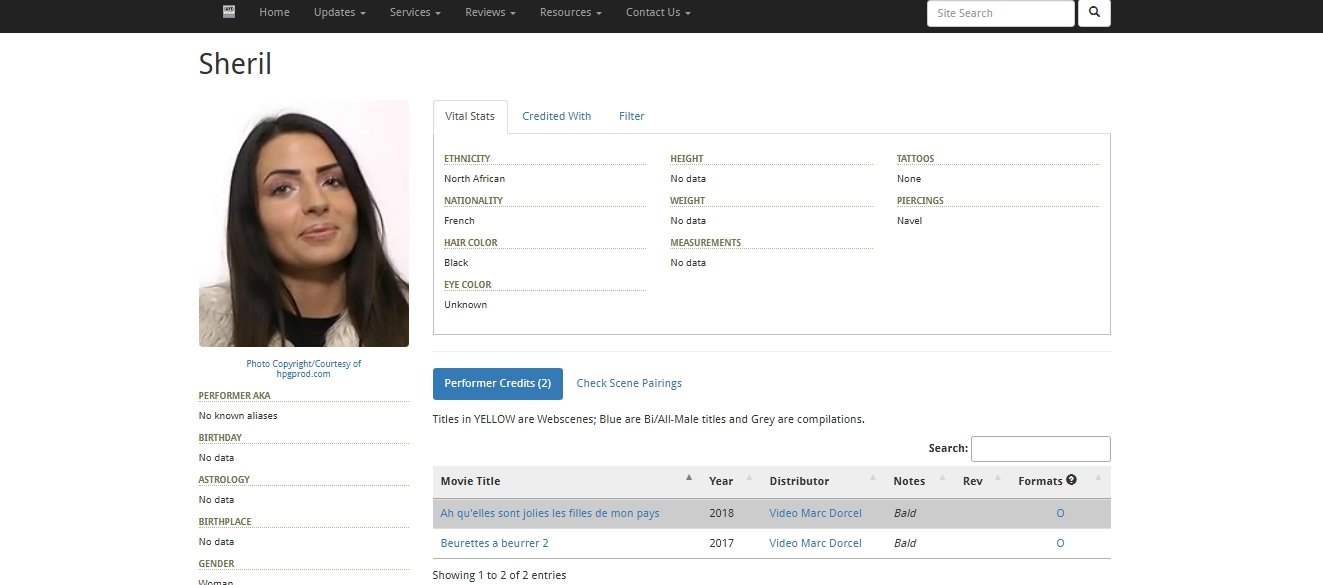
Task: Sort table by Rev column
Action: pos(972,481)
